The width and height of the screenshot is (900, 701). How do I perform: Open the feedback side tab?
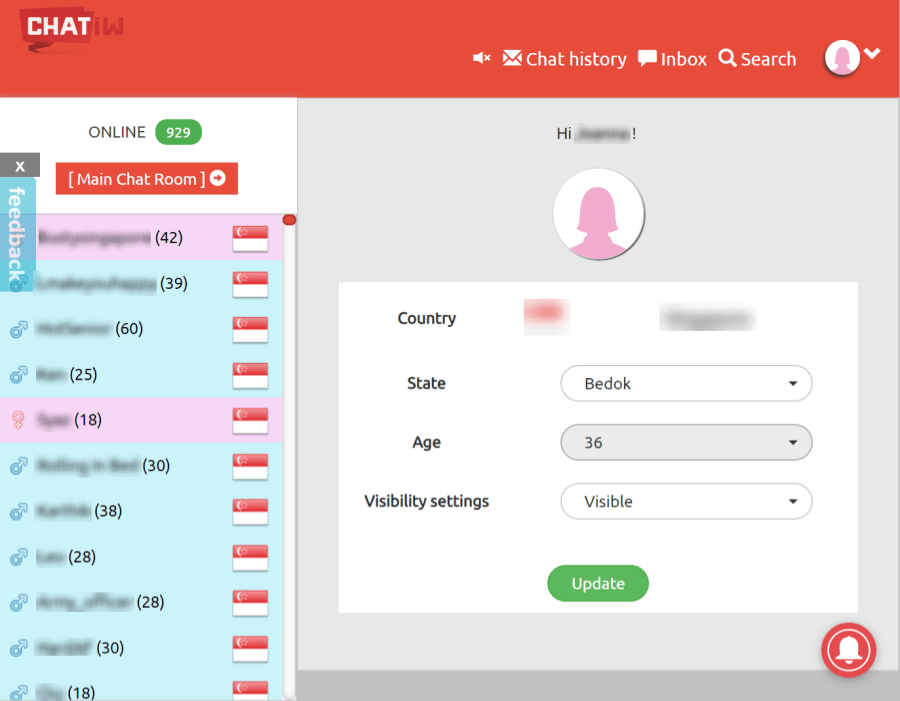[x=16, y=234]
